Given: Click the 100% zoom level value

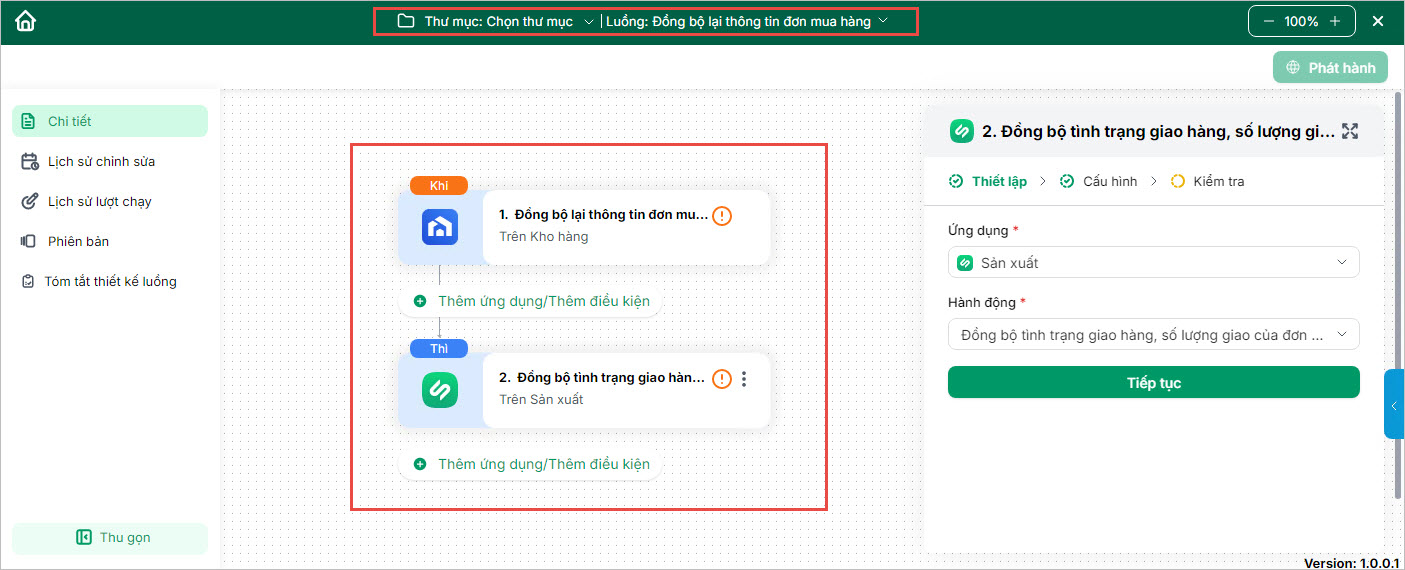Looking at the screenshot, I should pos(1301,21).
